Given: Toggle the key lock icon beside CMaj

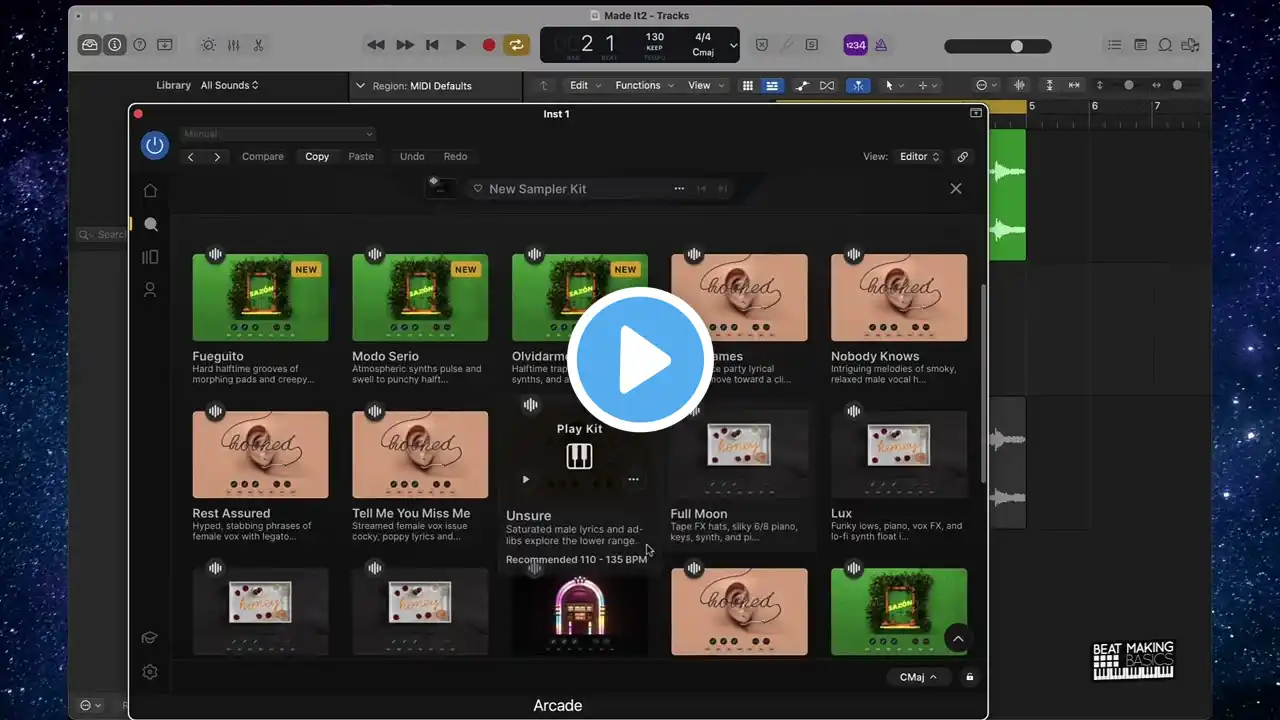Looking at the screenshot, I should coord(969,677).
